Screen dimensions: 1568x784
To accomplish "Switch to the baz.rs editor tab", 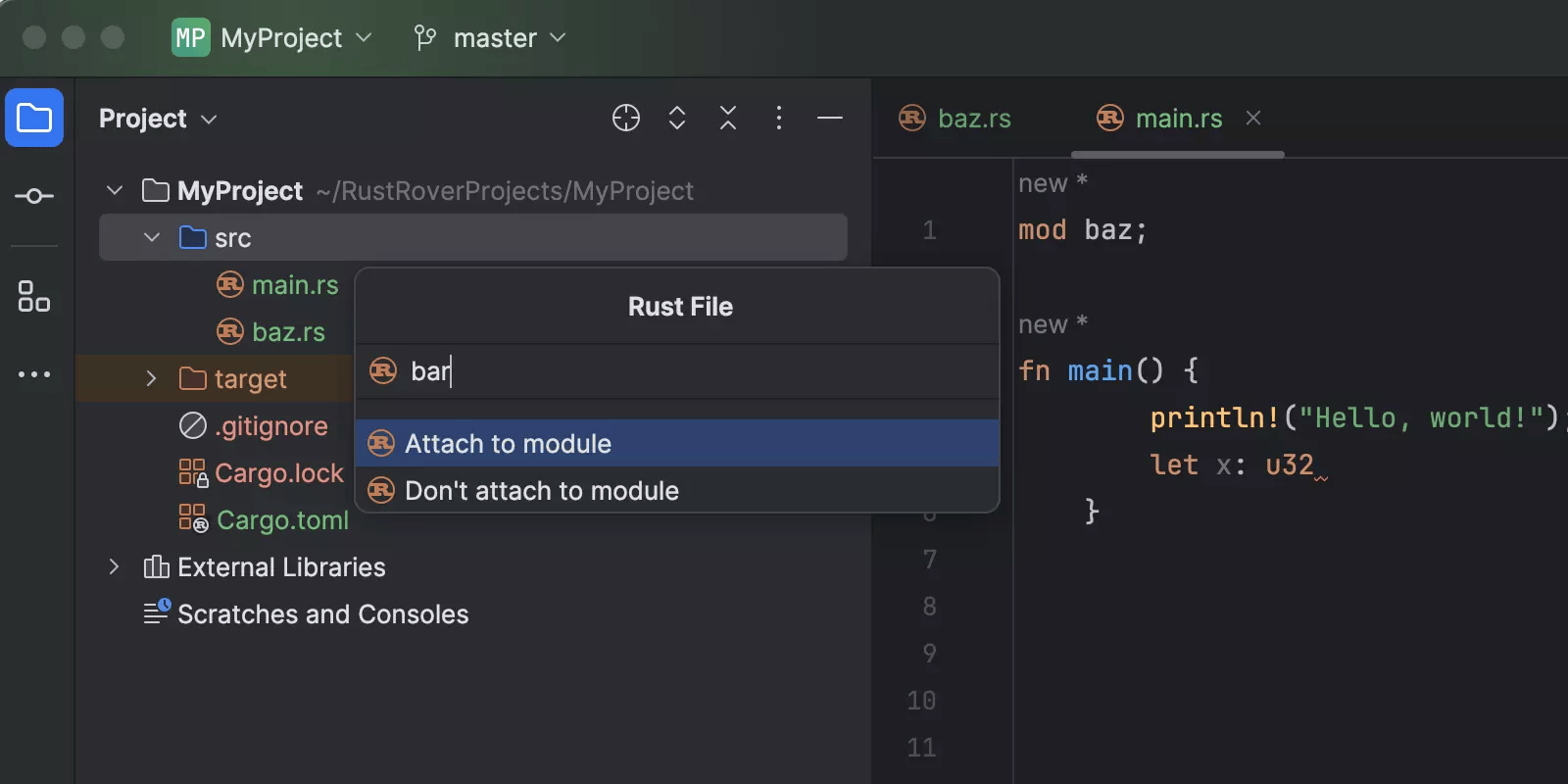I will point(955,119).
